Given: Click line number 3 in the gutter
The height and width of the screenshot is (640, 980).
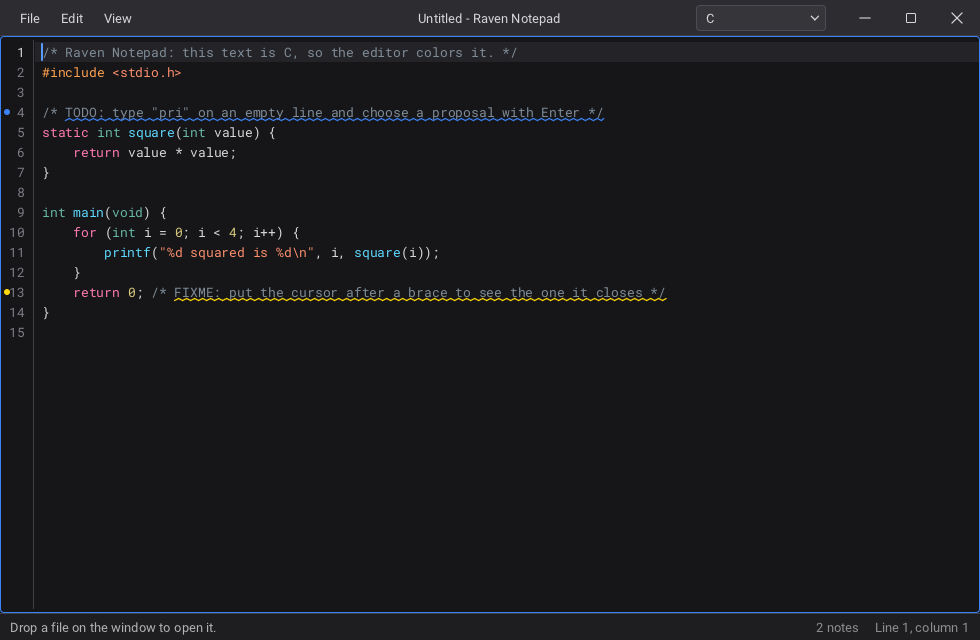Looking at the screenshot, I should [x=21, y=92].
